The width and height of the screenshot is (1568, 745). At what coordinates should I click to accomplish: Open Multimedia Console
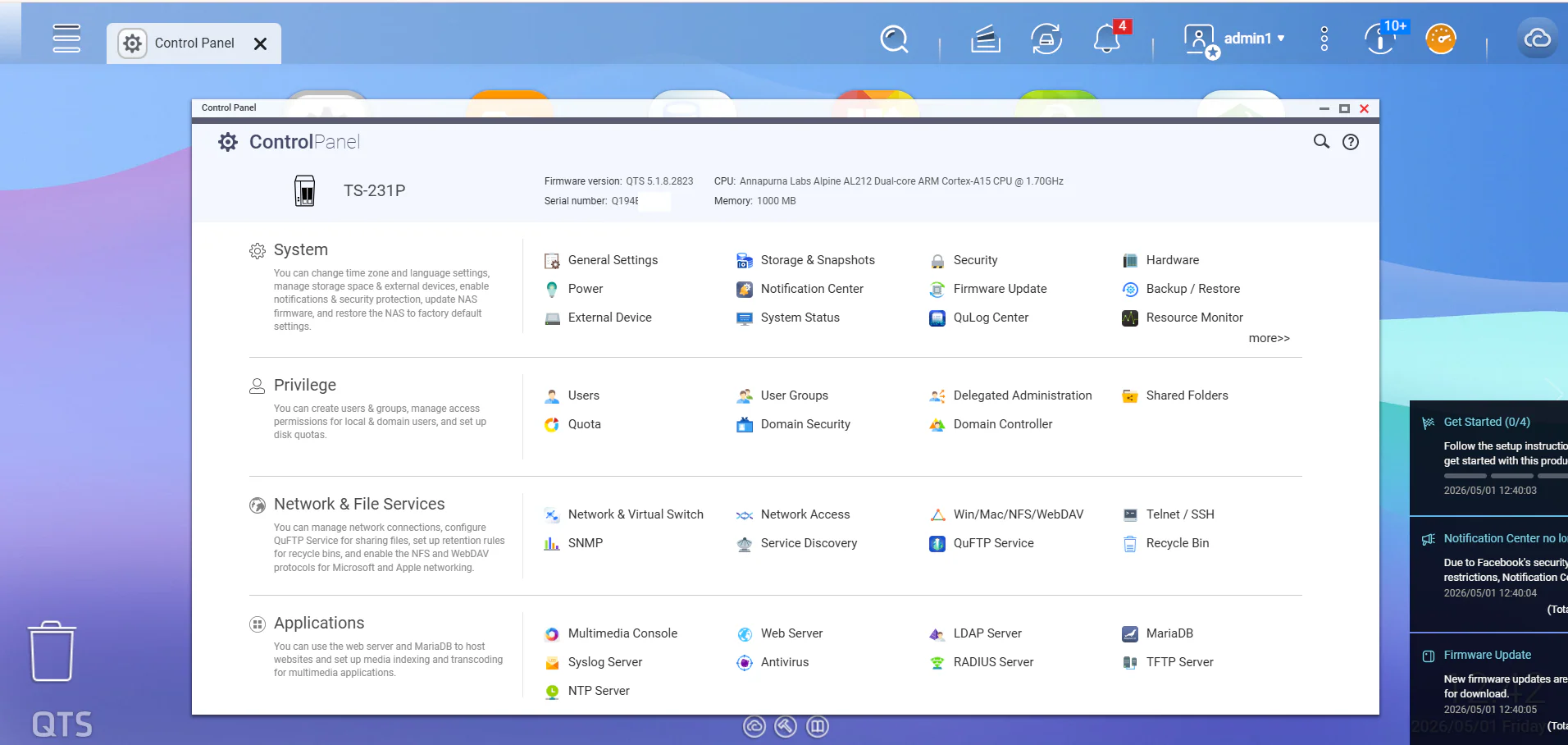click(611, 633)
